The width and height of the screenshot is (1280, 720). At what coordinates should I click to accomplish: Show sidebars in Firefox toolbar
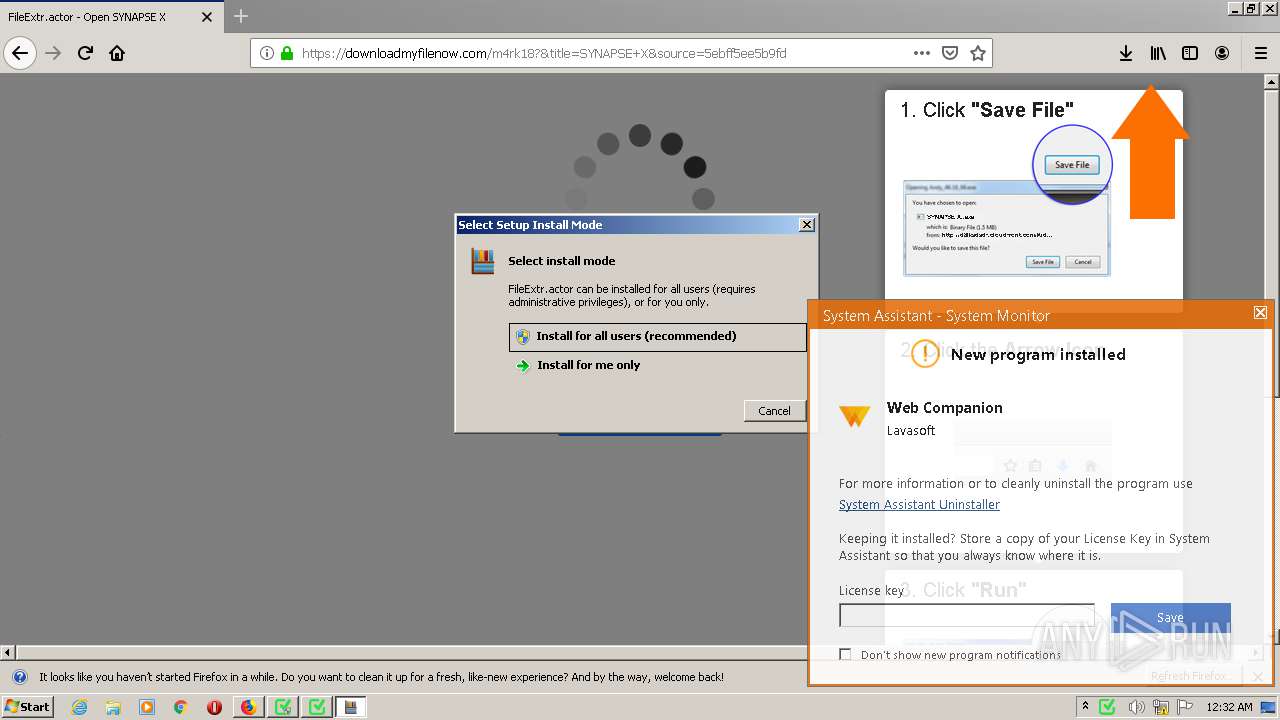pyautogui.click(x=1190, y=53)
